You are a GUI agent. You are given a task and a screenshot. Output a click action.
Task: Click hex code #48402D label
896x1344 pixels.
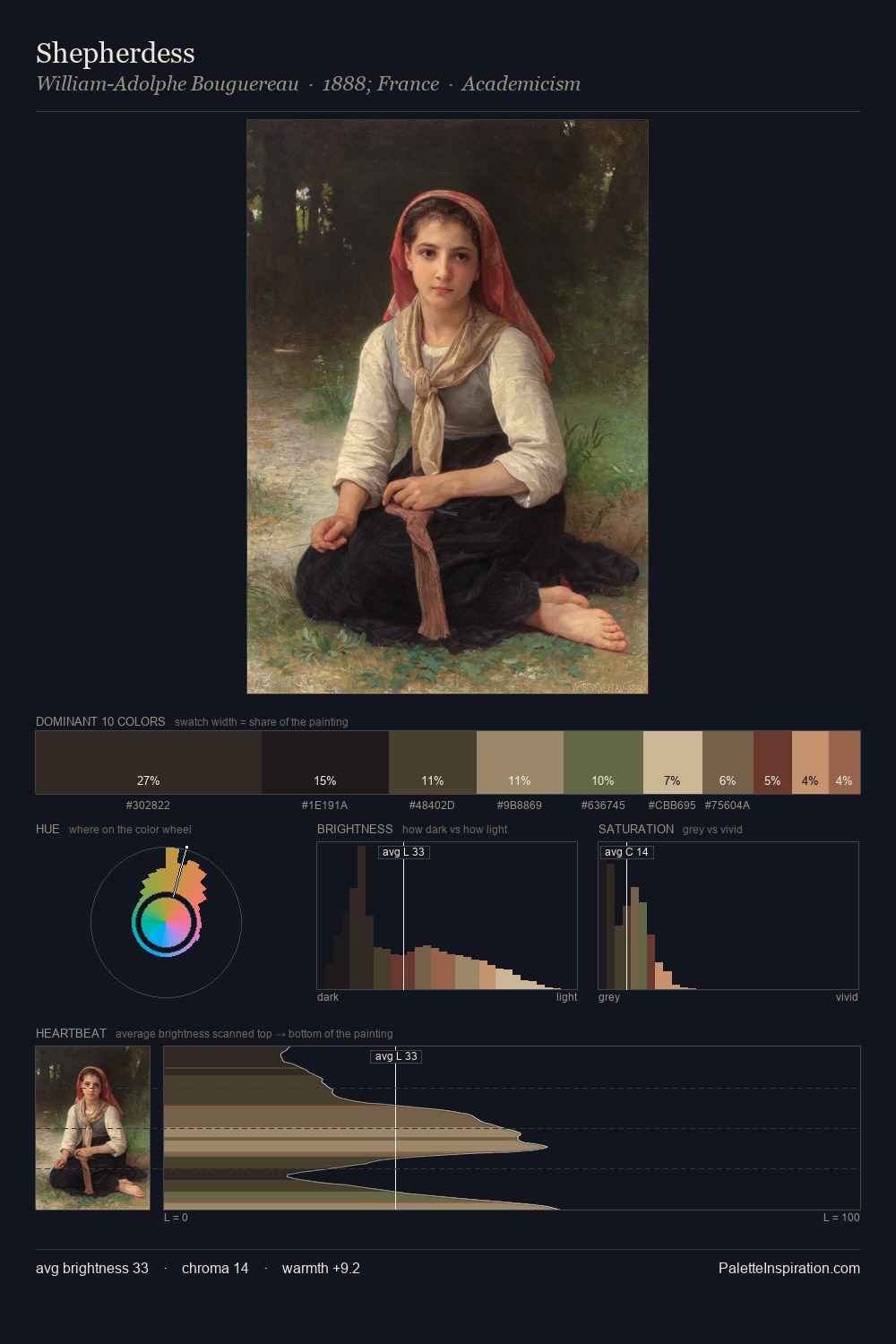coord(432,806)
